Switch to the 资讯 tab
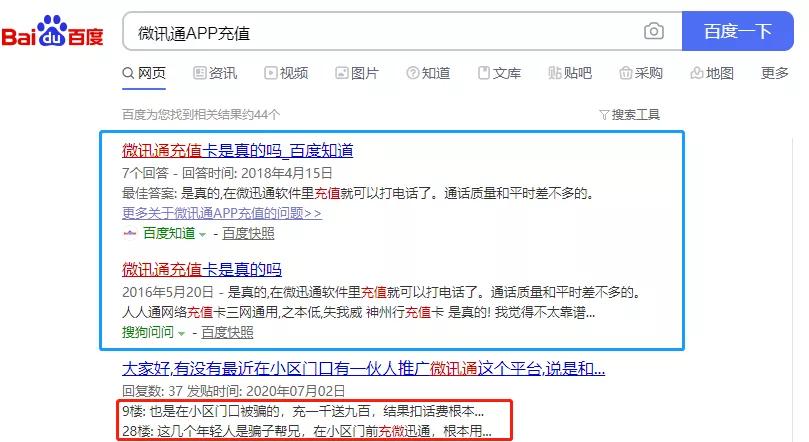Image resolution: width=809 pixels, height=442 pixels. pyautogui.click(x=215, y=73)
